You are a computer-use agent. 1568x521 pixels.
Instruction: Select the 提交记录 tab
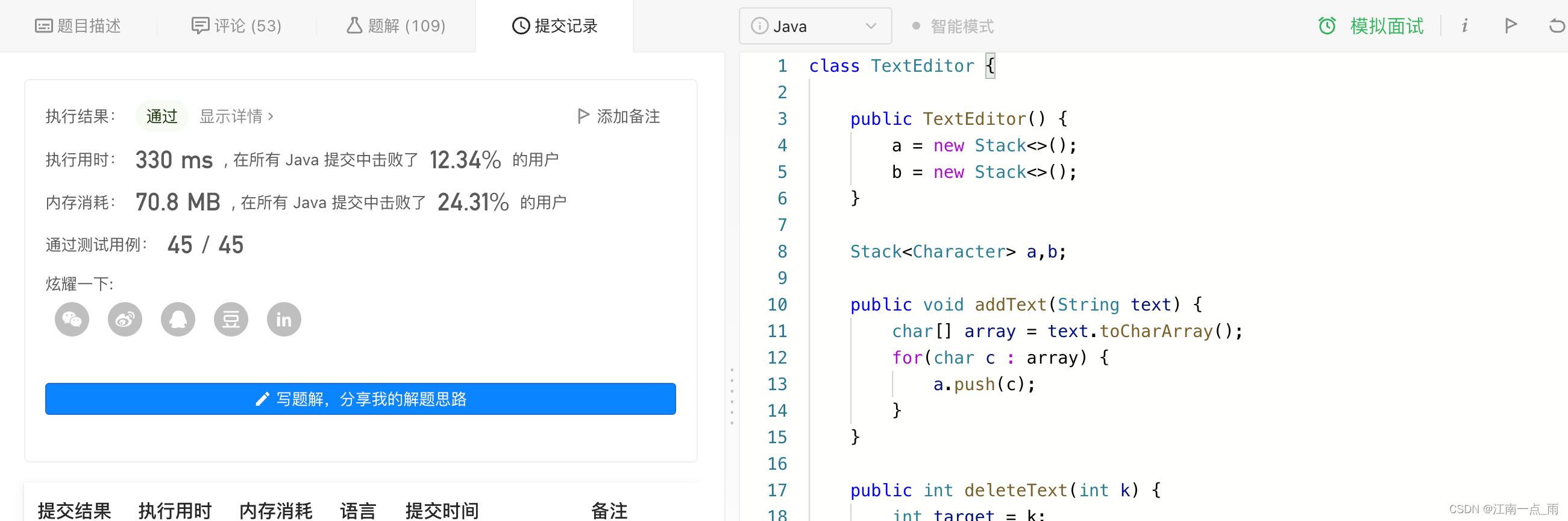(x=554, y=26)
